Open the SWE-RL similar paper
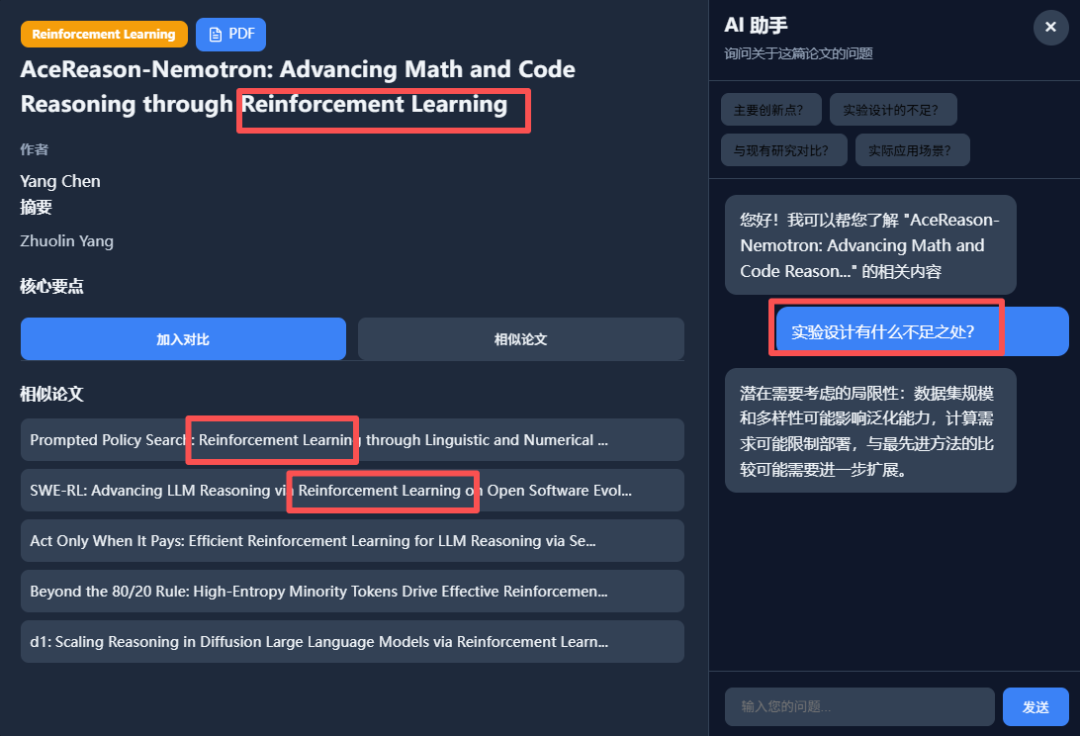 (352, 490)
